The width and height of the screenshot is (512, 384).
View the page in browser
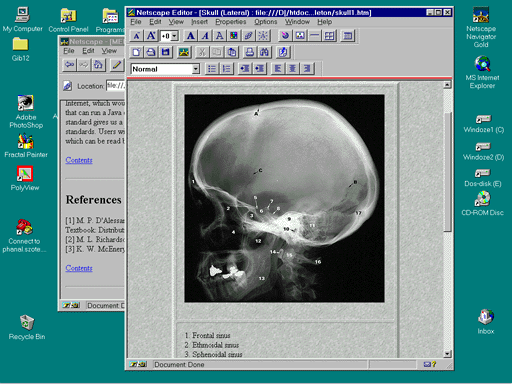point(183,52)
